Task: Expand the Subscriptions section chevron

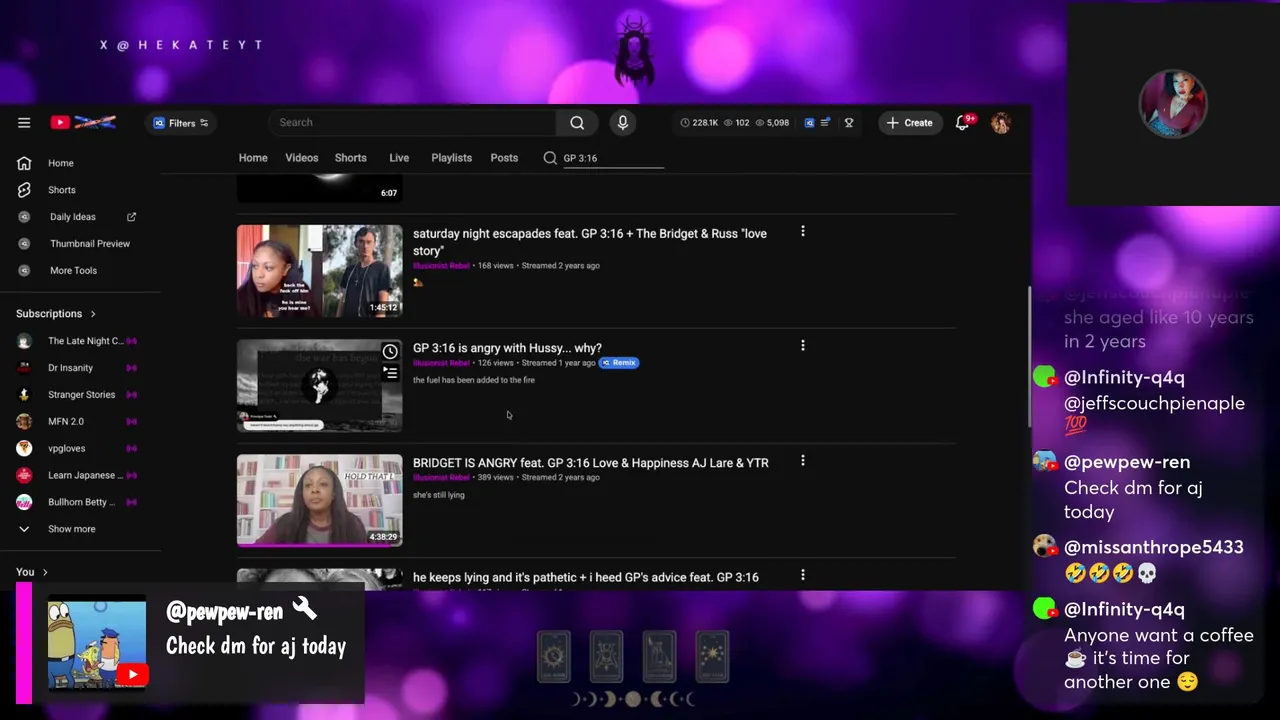Action: [x=93, y=314]
